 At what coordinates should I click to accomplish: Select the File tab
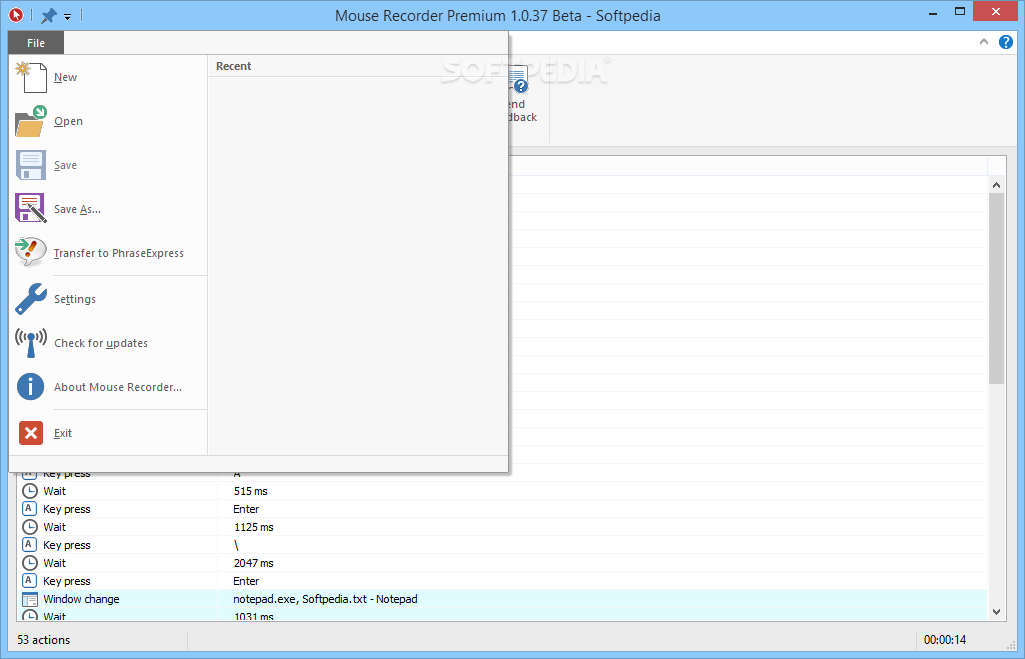tap(36, 42)
